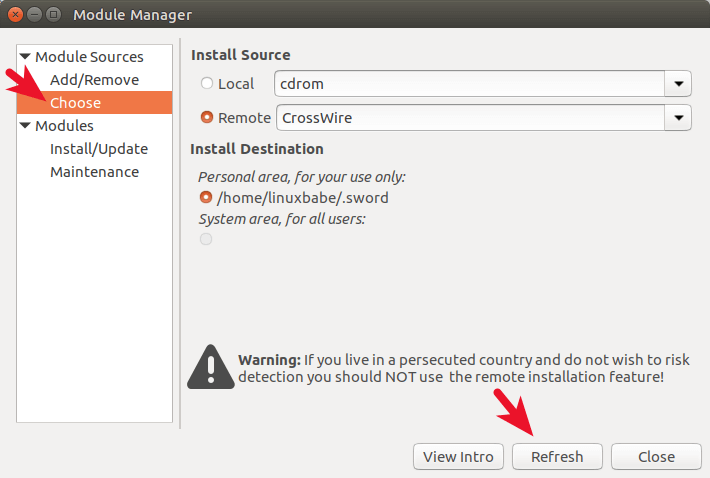Click the warning triangle icon
Screen dimensions: 710x478
[208, 366]
